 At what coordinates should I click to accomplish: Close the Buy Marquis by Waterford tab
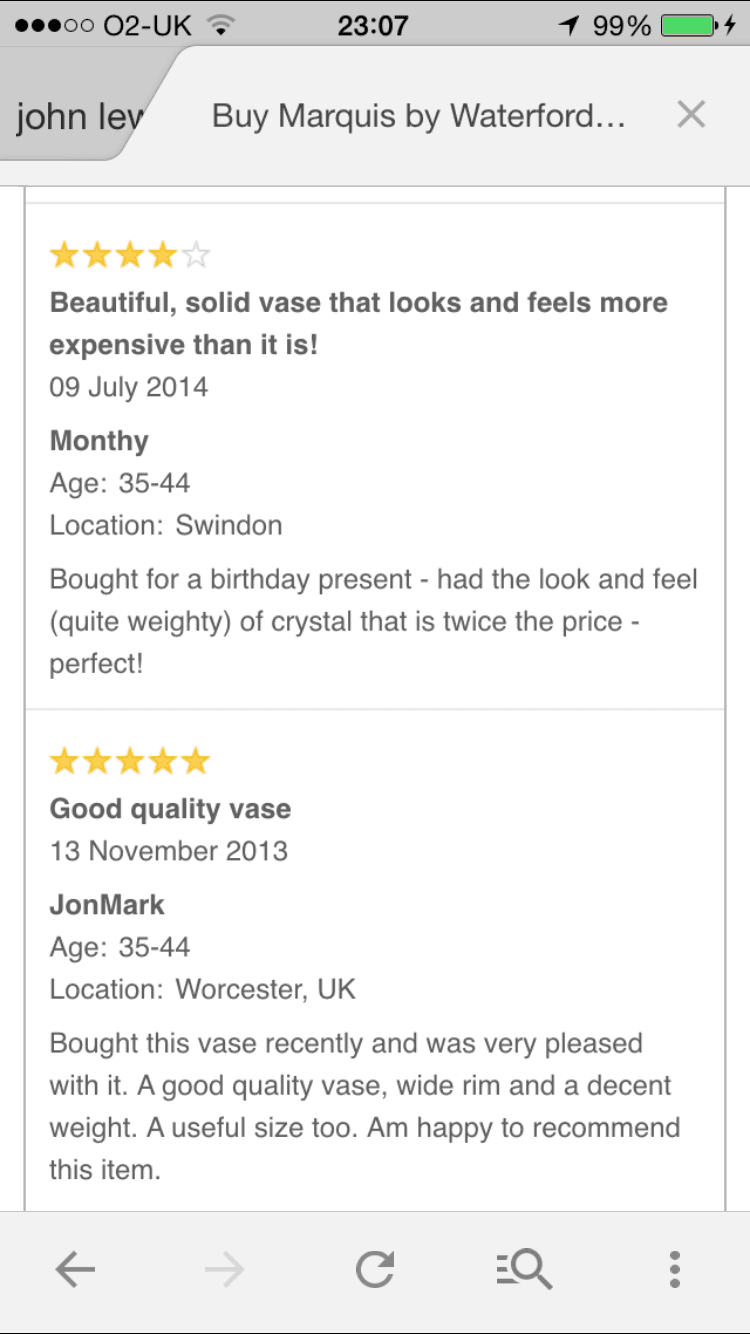(691, 115)
